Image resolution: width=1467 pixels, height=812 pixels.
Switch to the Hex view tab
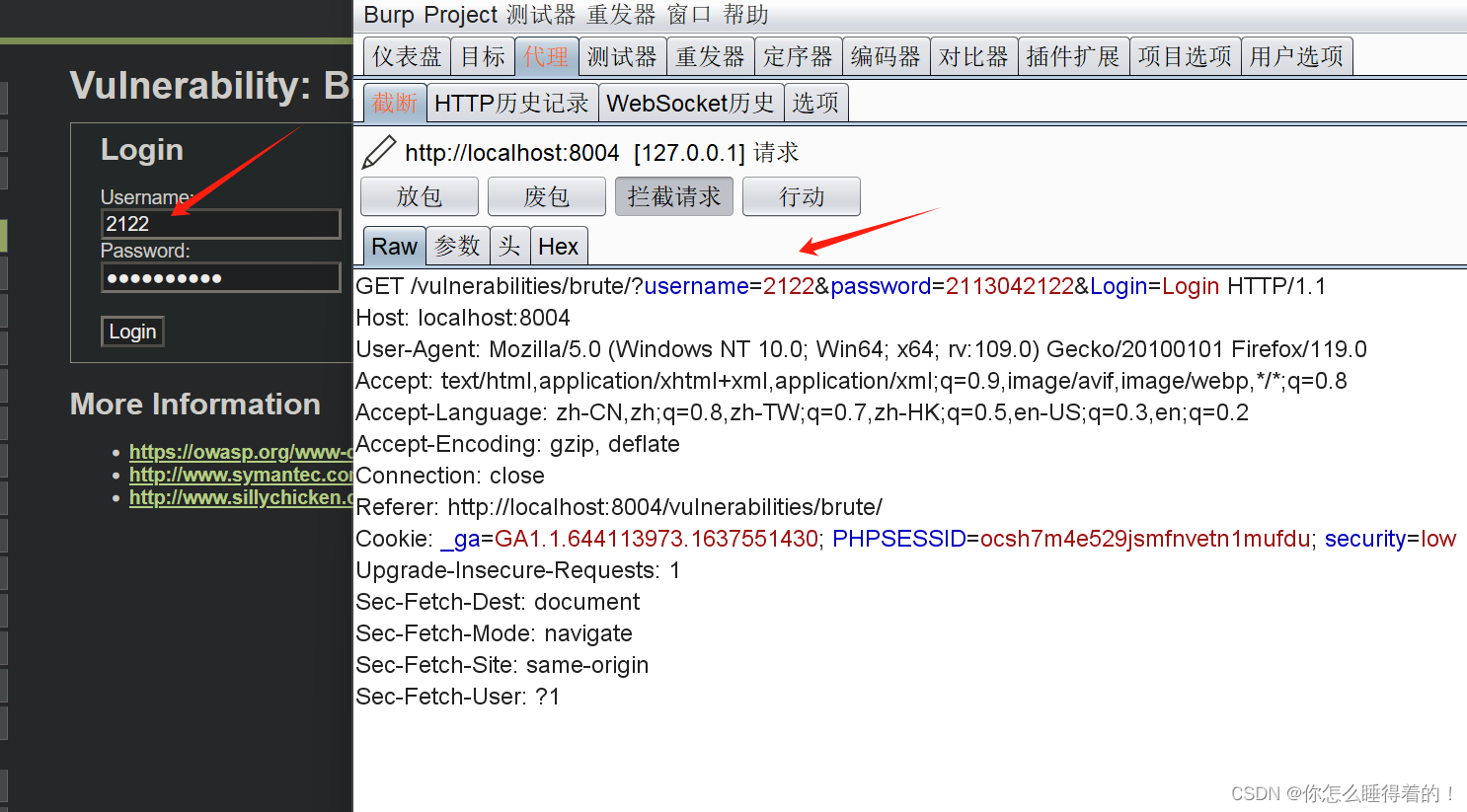(559, 247)
